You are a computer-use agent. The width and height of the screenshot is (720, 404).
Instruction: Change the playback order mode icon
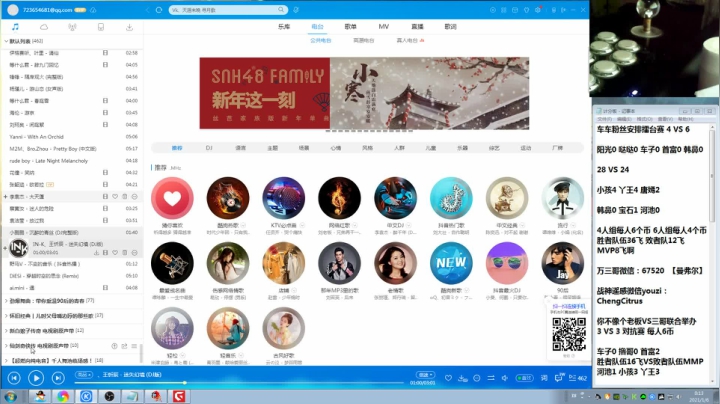pyautogui.click(x=491, y=378)
